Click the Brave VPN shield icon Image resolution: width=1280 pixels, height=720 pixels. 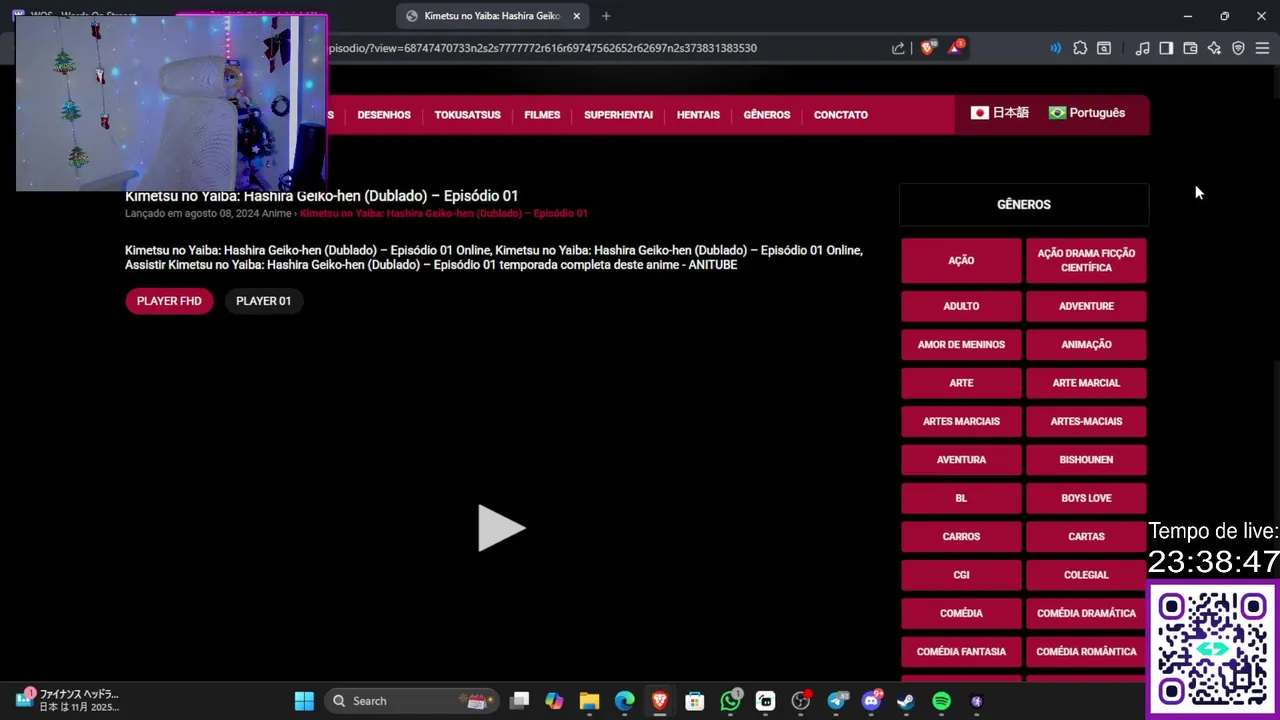[1238, 48]
